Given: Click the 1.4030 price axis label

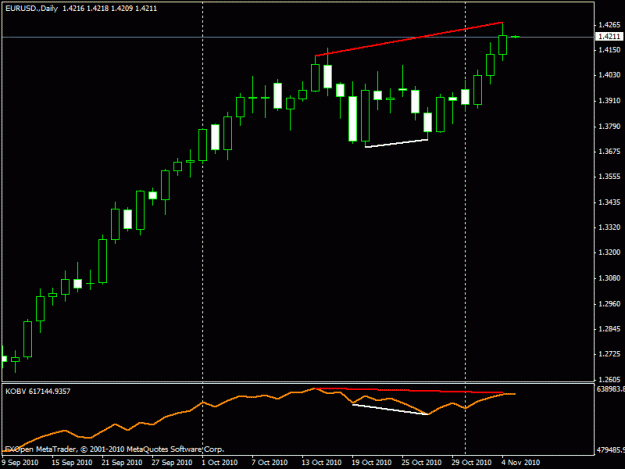Looking at the screenshot, I should click(x=609, y=75).
